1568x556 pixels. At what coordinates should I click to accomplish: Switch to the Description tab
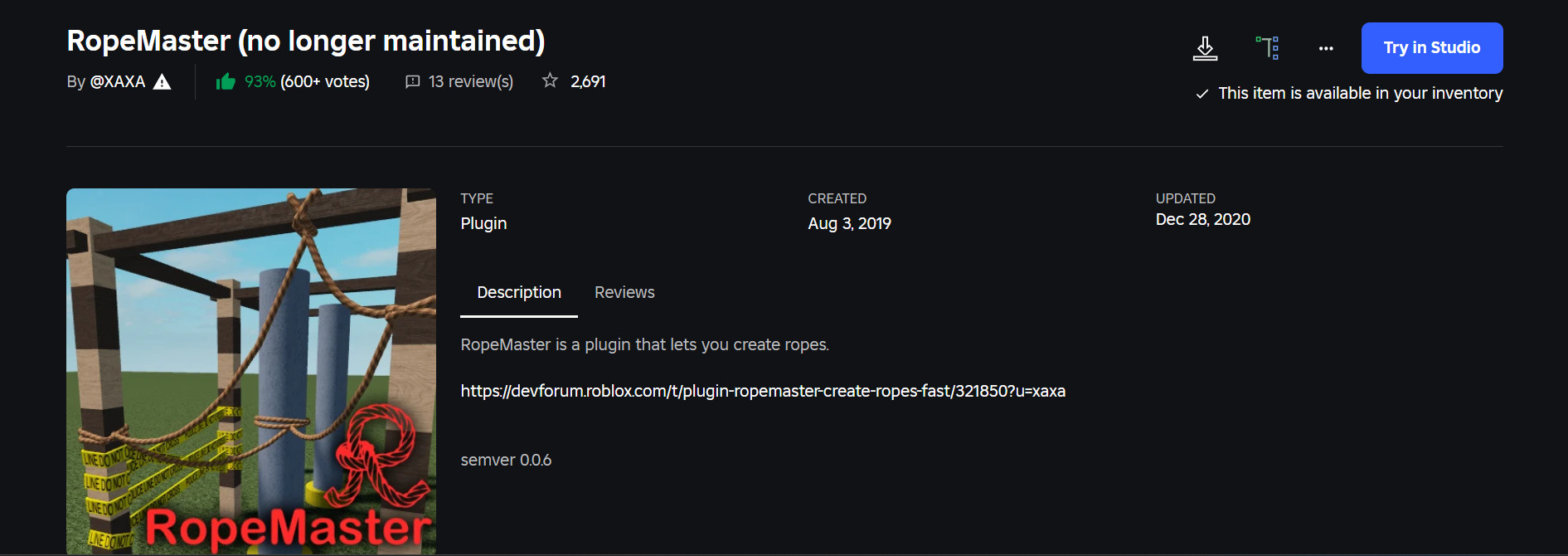pos(519,292)
